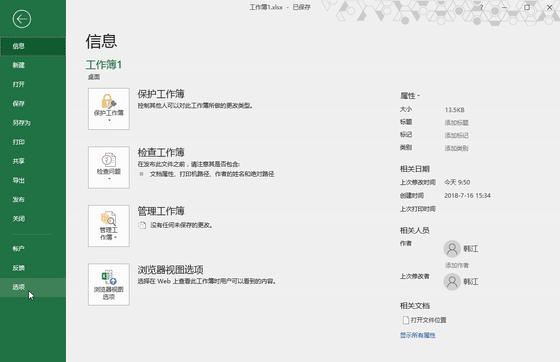Click the 相关人员 heading
Viewport: 560px width, 362px height.
click(415, 230)
